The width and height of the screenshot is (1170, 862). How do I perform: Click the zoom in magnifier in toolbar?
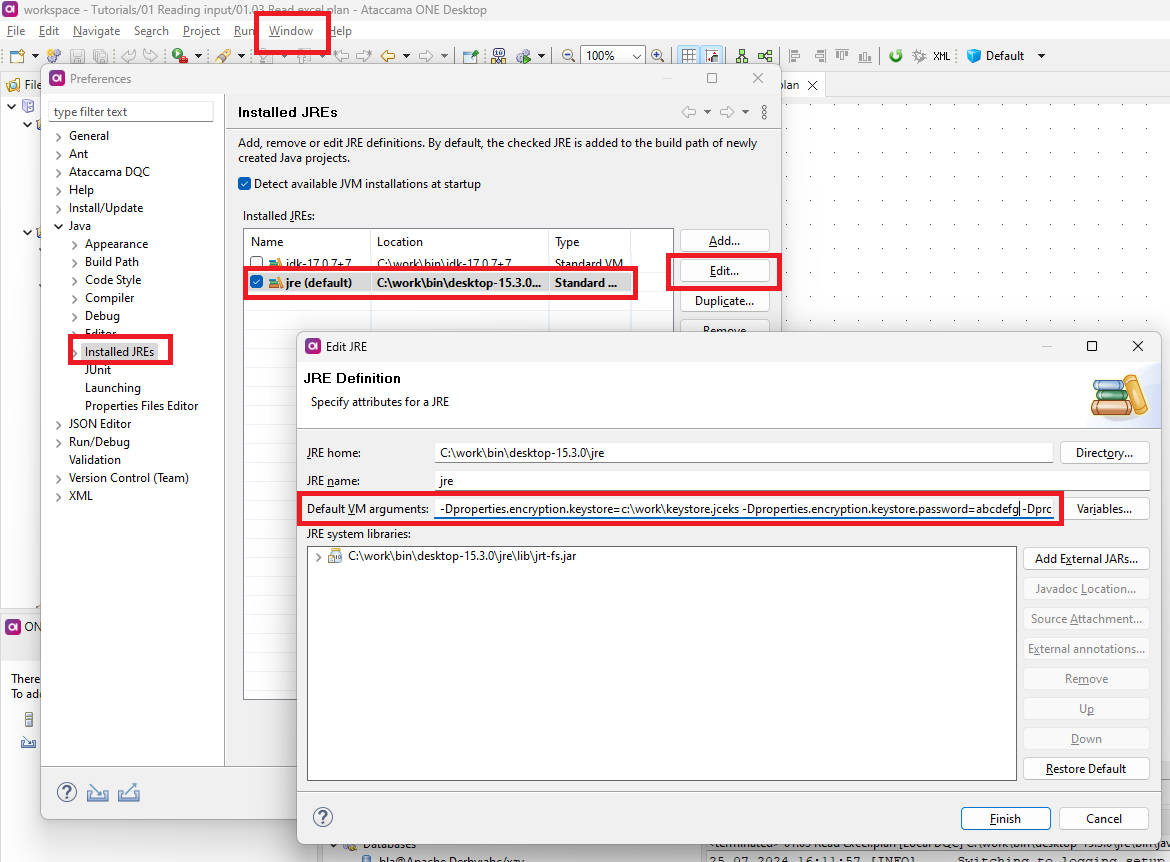tap(657, 56)
